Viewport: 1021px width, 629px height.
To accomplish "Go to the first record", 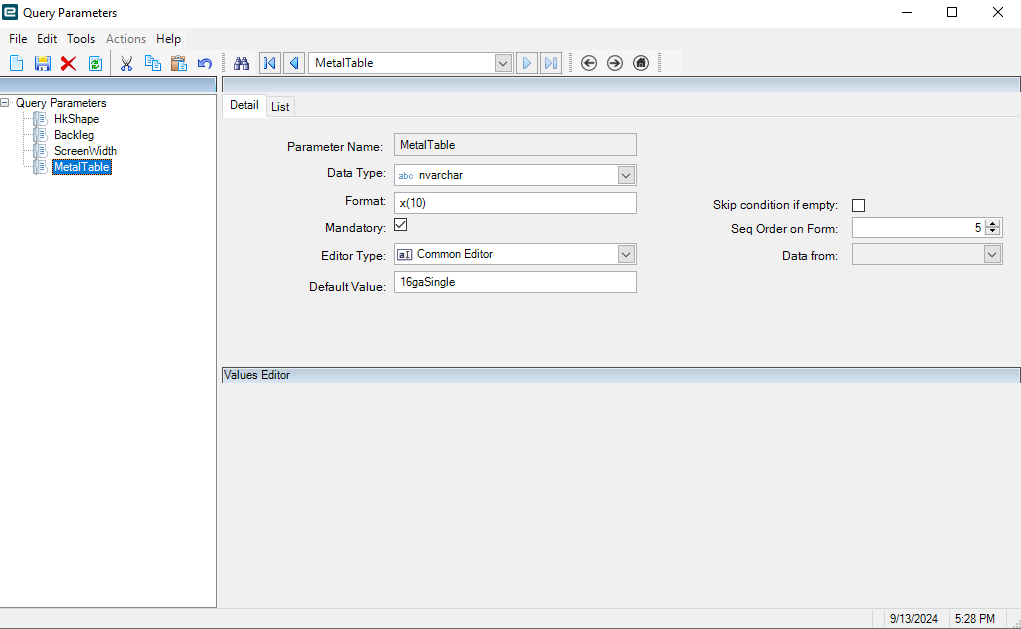I will [x=269, y=63].
